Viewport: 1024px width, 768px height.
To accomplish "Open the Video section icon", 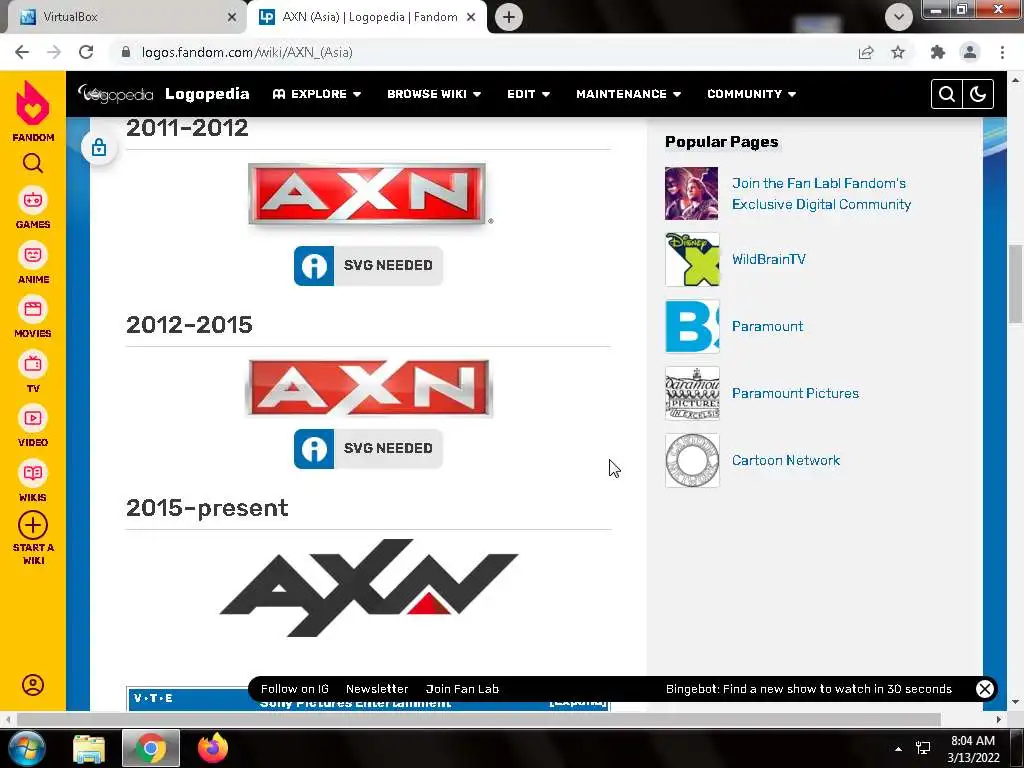I will click(x=33, y=418).
